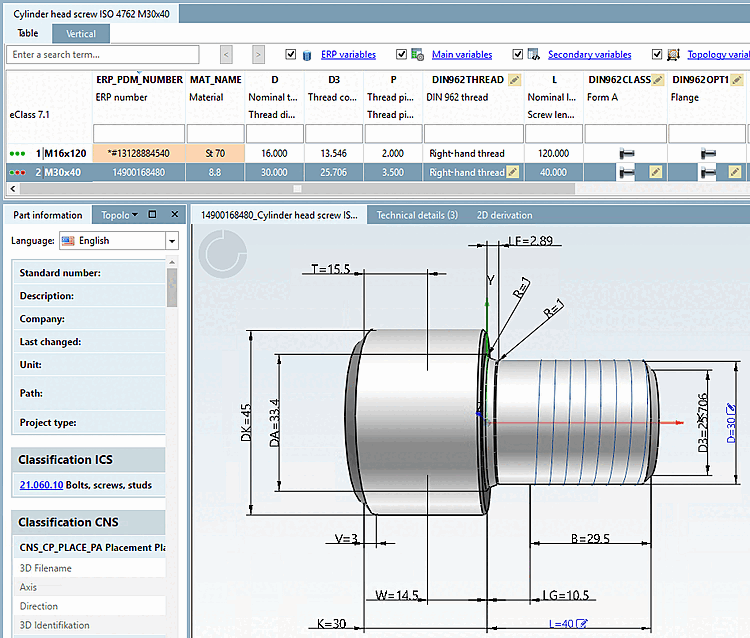Close the docked Part information panel
The image size is (750, 638).
173,214
